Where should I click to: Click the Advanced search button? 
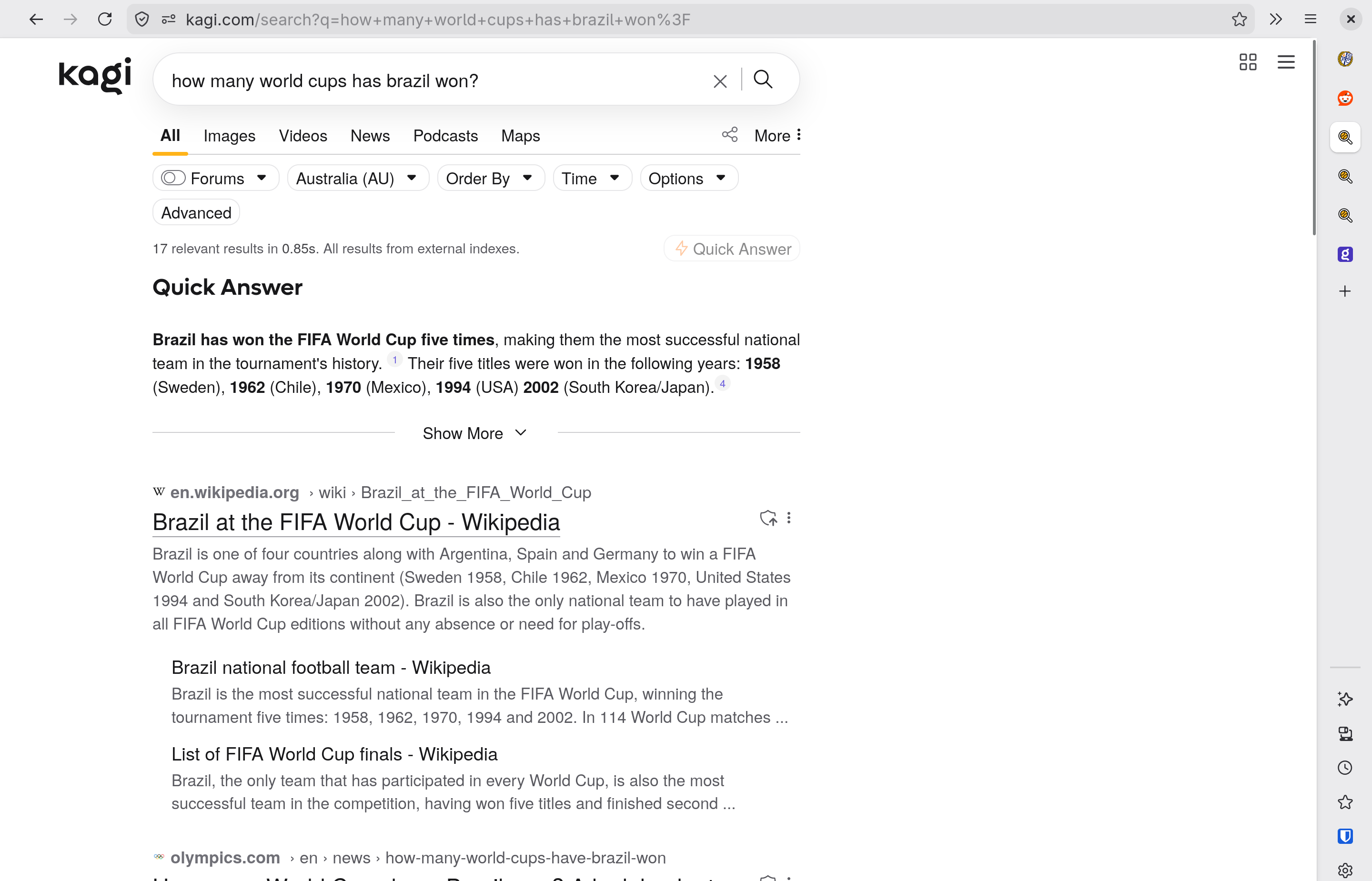196,212
